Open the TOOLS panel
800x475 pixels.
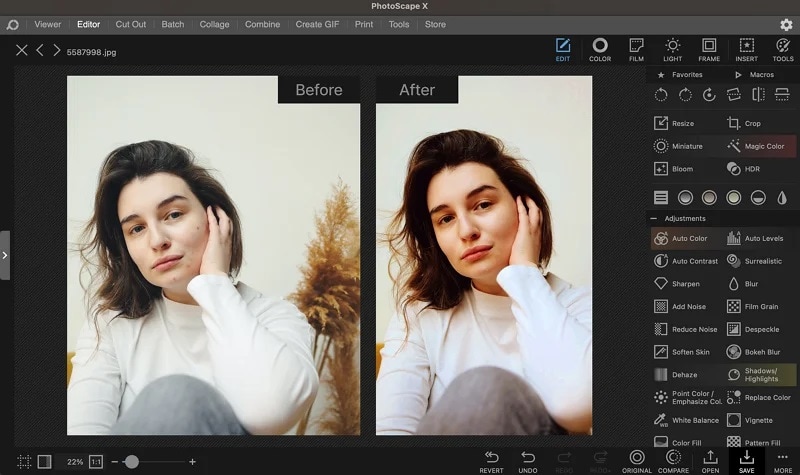pos(783,50)
